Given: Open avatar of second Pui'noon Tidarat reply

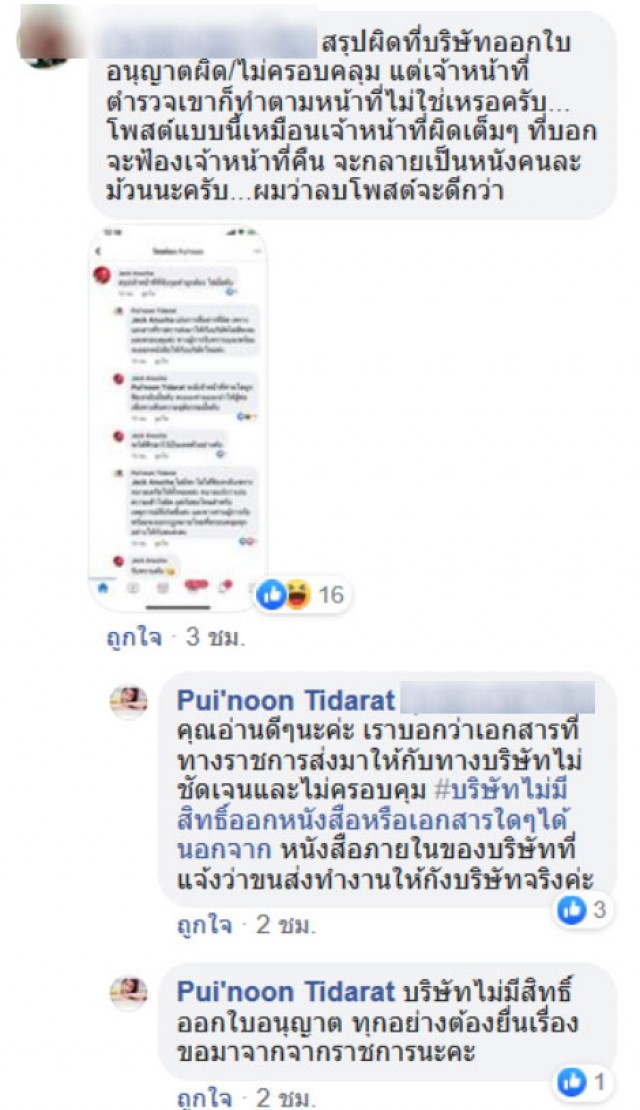Looking at the screenshot, I should (x=128, y=992).
